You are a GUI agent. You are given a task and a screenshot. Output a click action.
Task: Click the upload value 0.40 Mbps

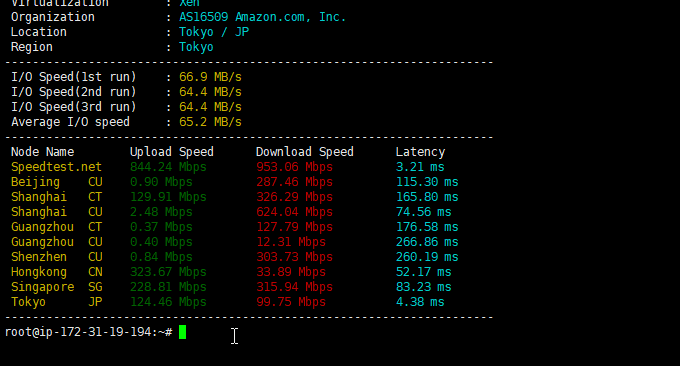[x=161, y=242]
